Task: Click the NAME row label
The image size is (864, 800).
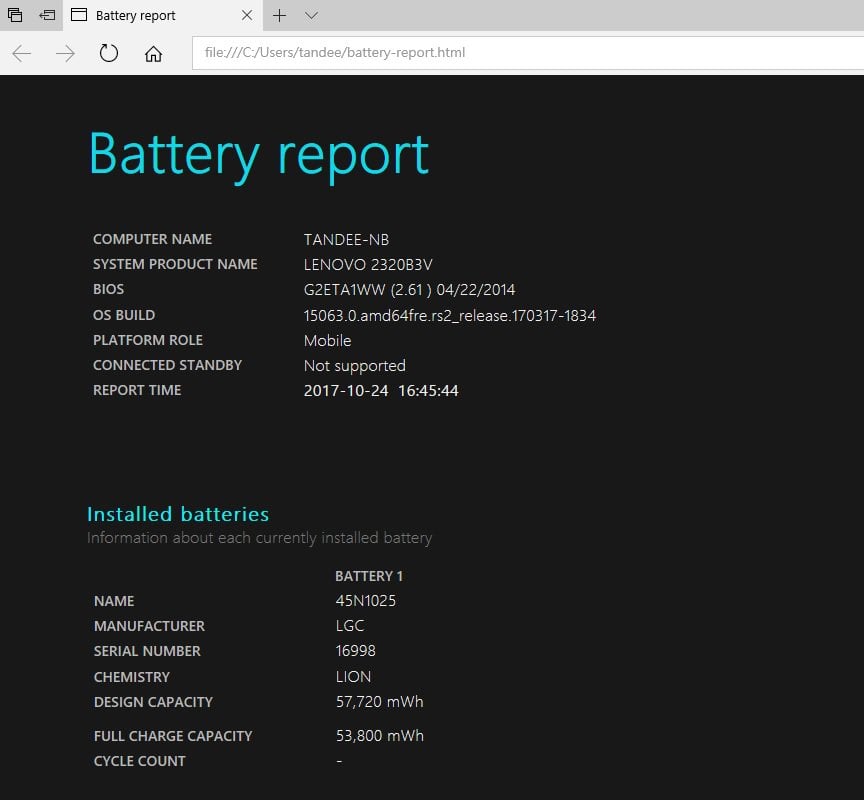Action: pos(114,601)
